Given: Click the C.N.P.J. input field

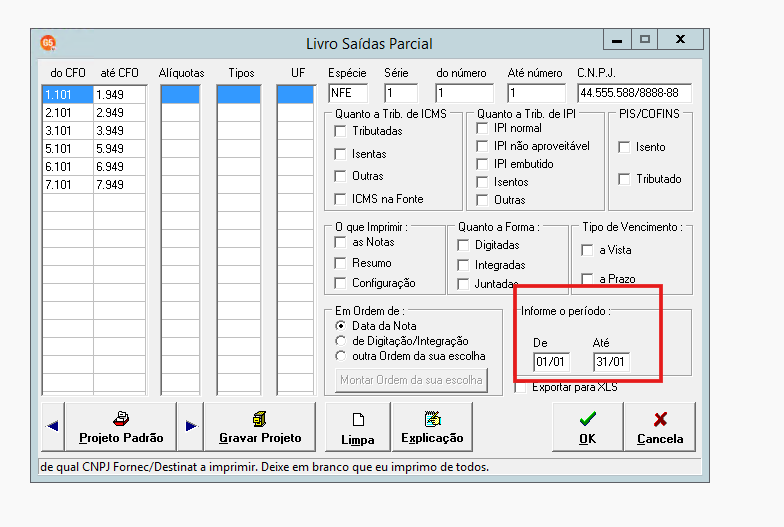Looking at the screenshot, I should 634,93.
